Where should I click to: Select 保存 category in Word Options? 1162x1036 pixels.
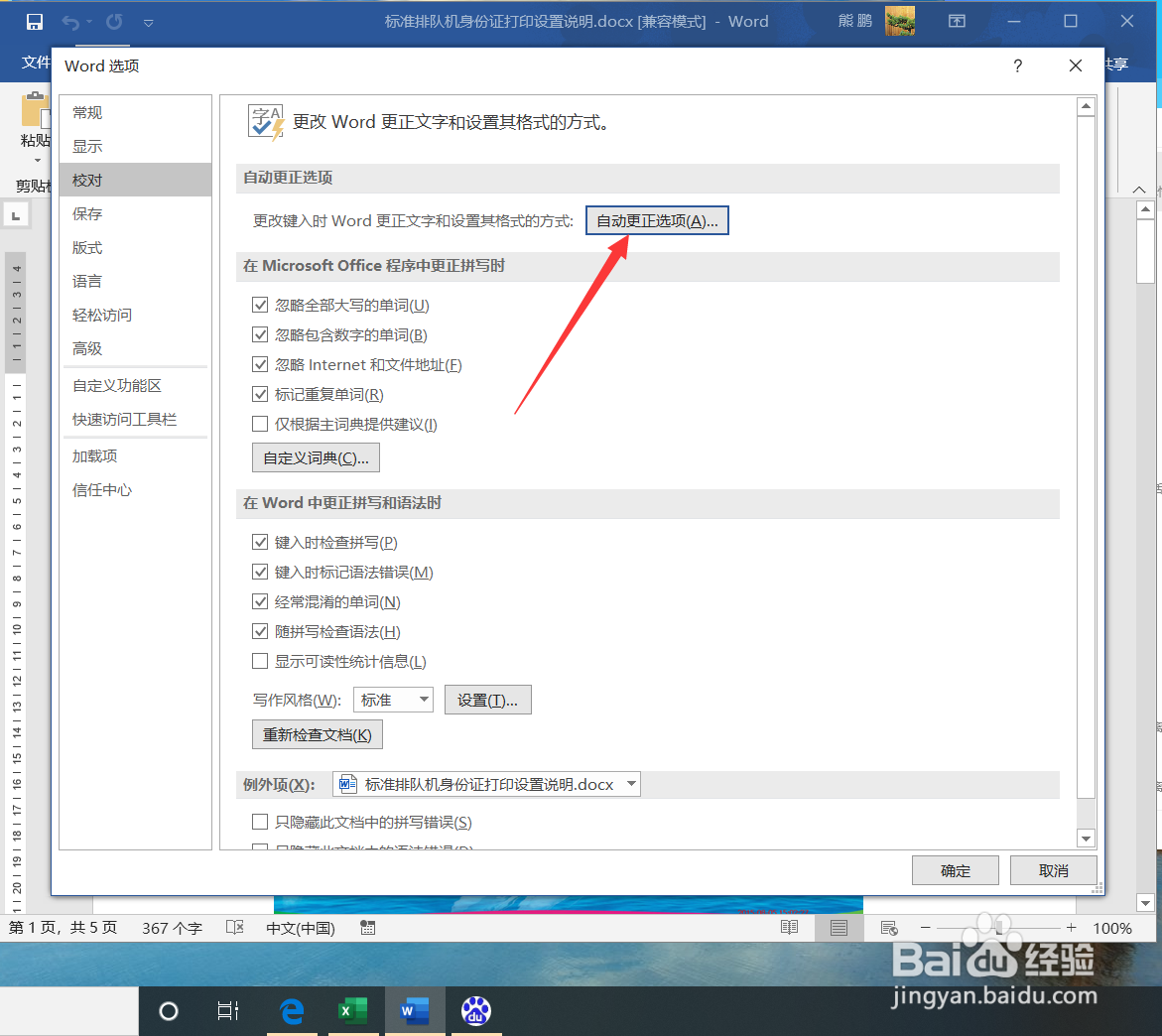(136, 213)
